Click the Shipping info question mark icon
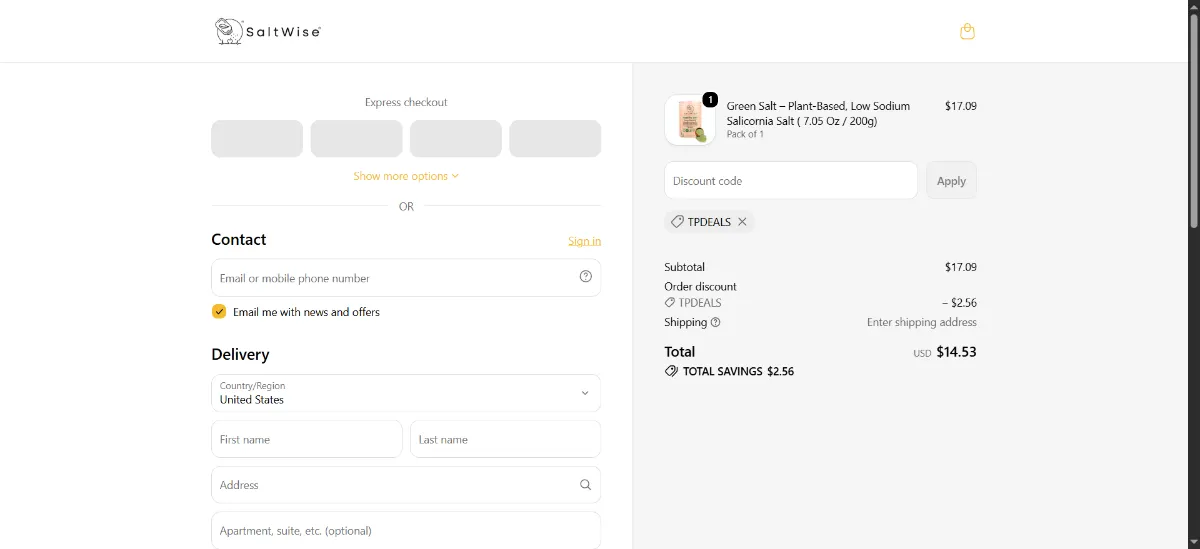 click(x=715, y=322)
